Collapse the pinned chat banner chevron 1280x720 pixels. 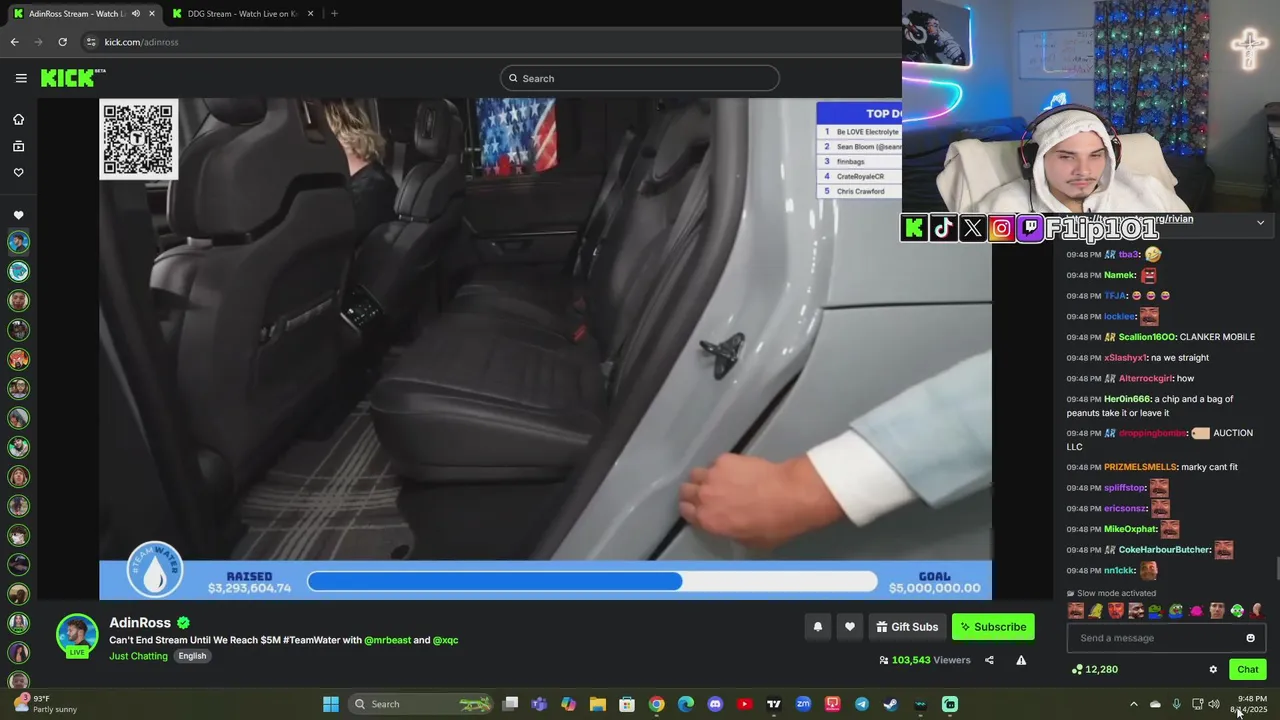(x=1260, y=223)
